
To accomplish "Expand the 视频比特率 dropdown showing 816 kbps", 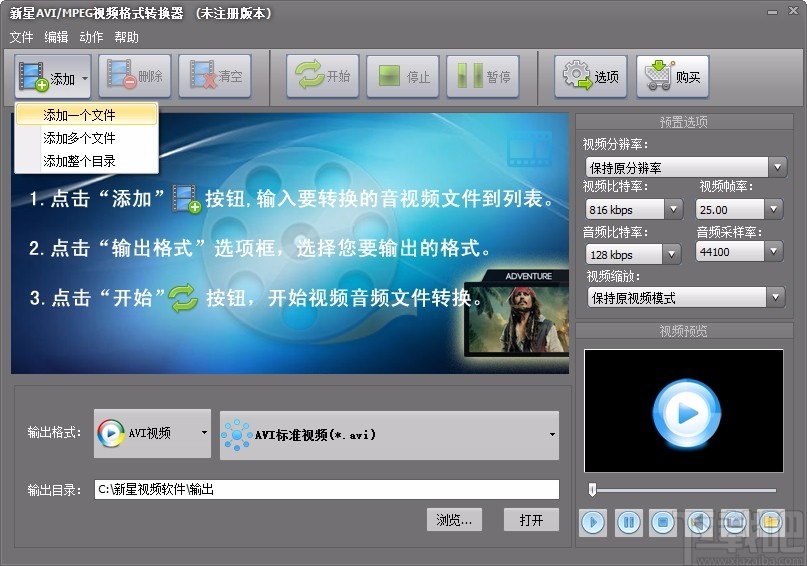I will tap(673, 209).
